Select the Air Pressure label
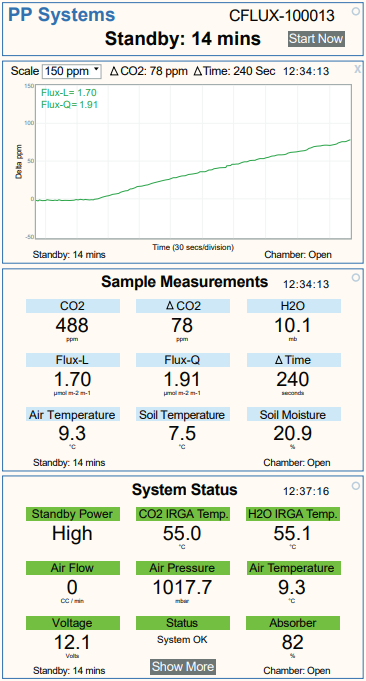This screenshot has height=681, width=366. tap(183, 568)
